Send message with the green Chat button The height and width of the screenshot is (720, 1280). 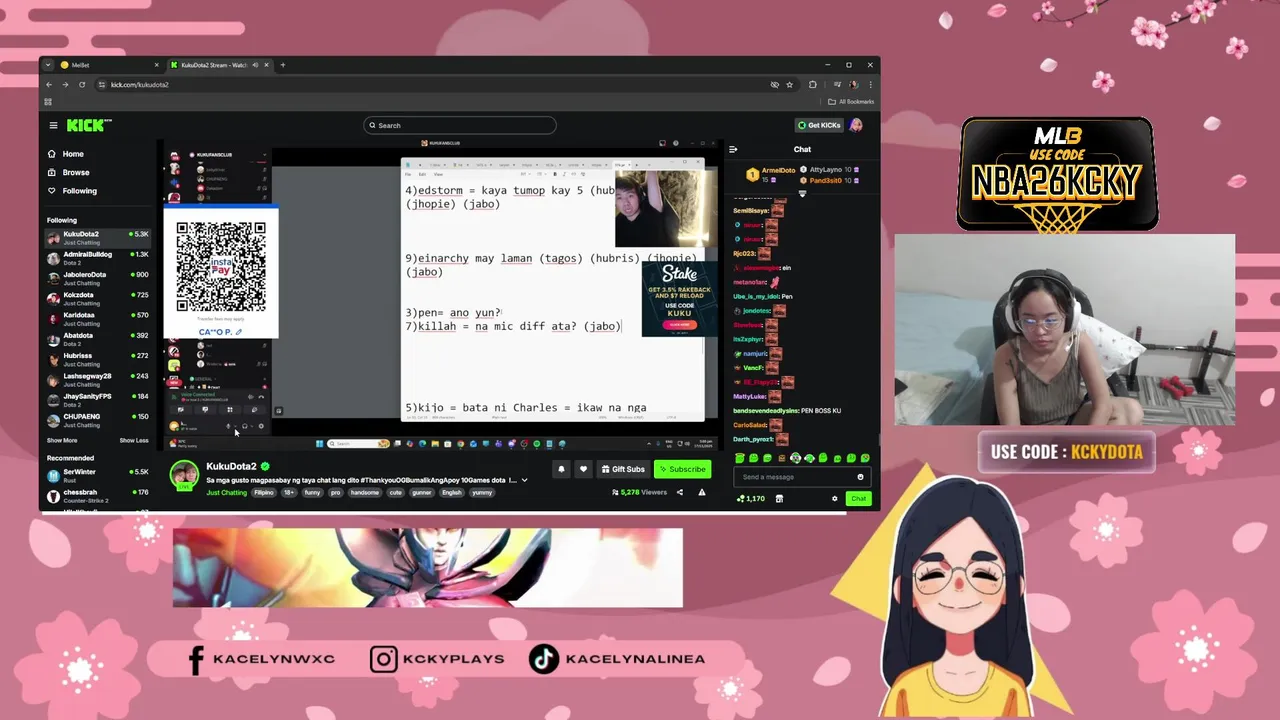click(858, 498)
